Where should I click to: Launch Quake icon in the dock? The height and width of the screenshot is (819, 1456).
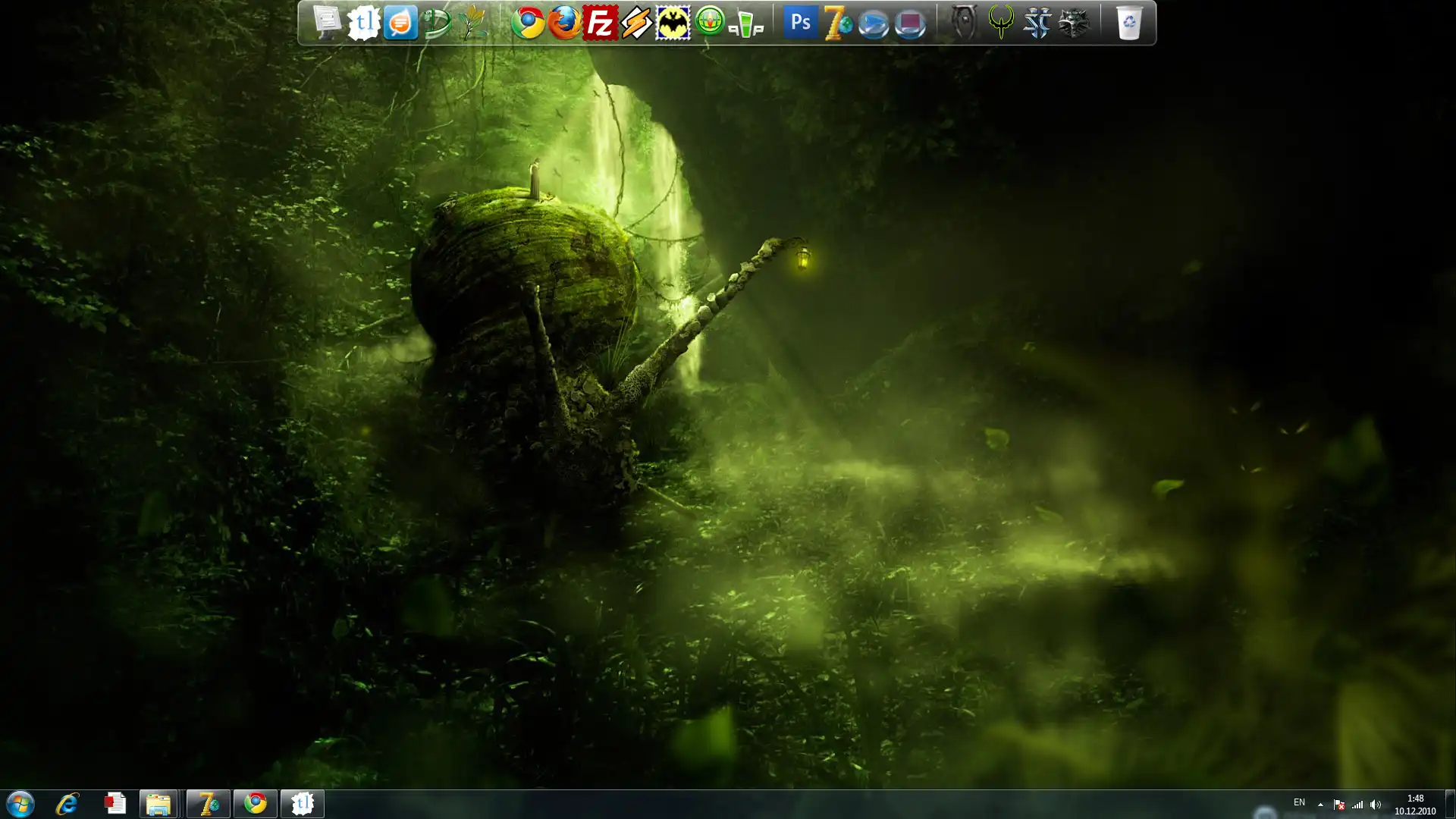(x=1001, y=23)
